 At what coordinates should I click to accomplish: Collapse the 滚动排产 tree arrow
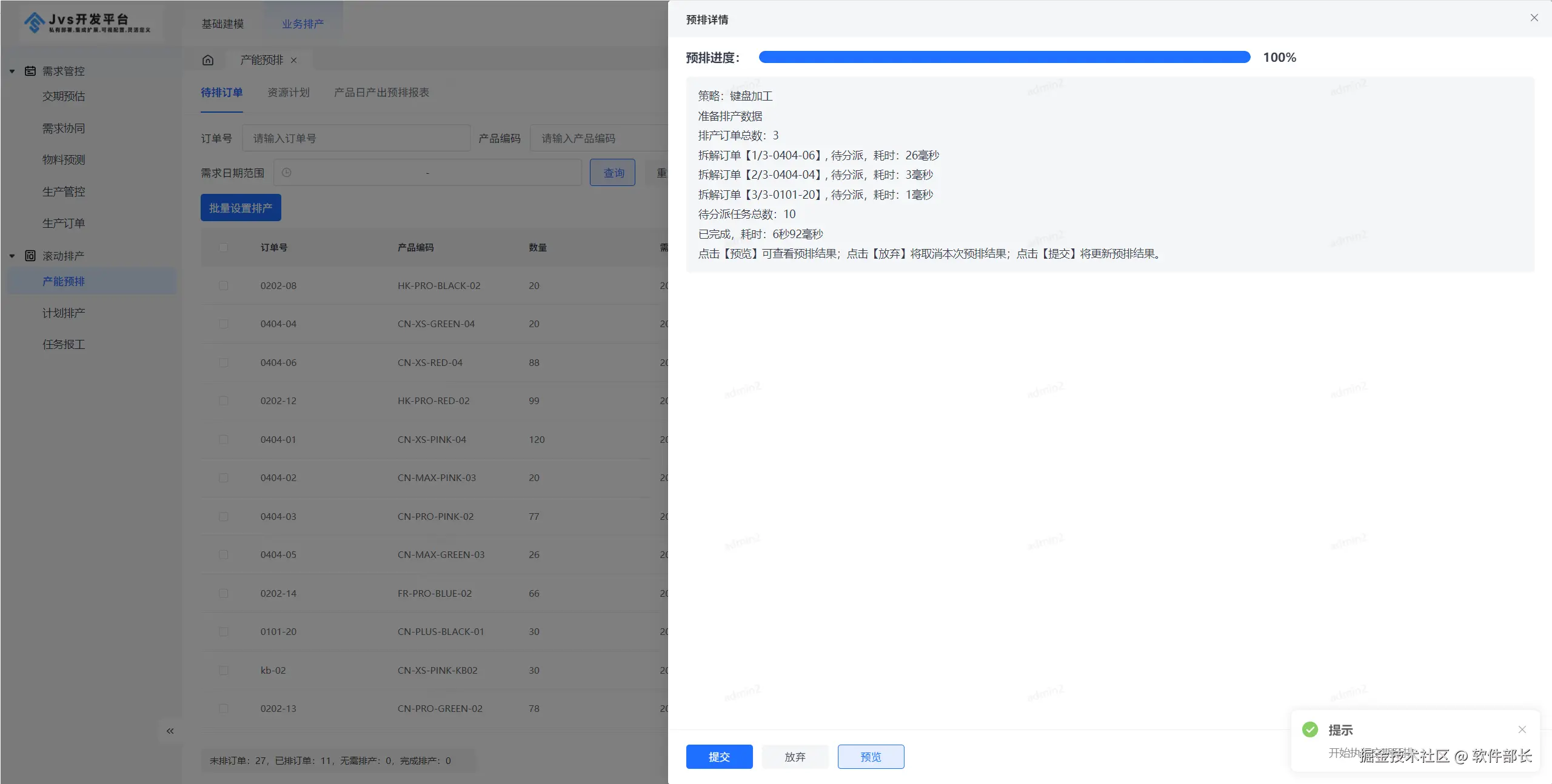click(x=12, y=256)
